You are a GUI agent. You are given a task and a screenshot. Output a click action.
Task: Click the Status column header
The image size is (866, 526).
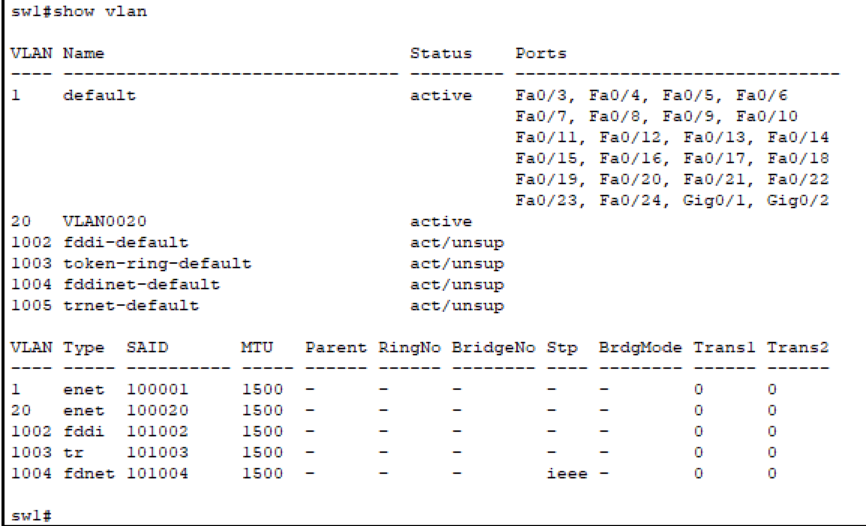[x=441, y=53]
